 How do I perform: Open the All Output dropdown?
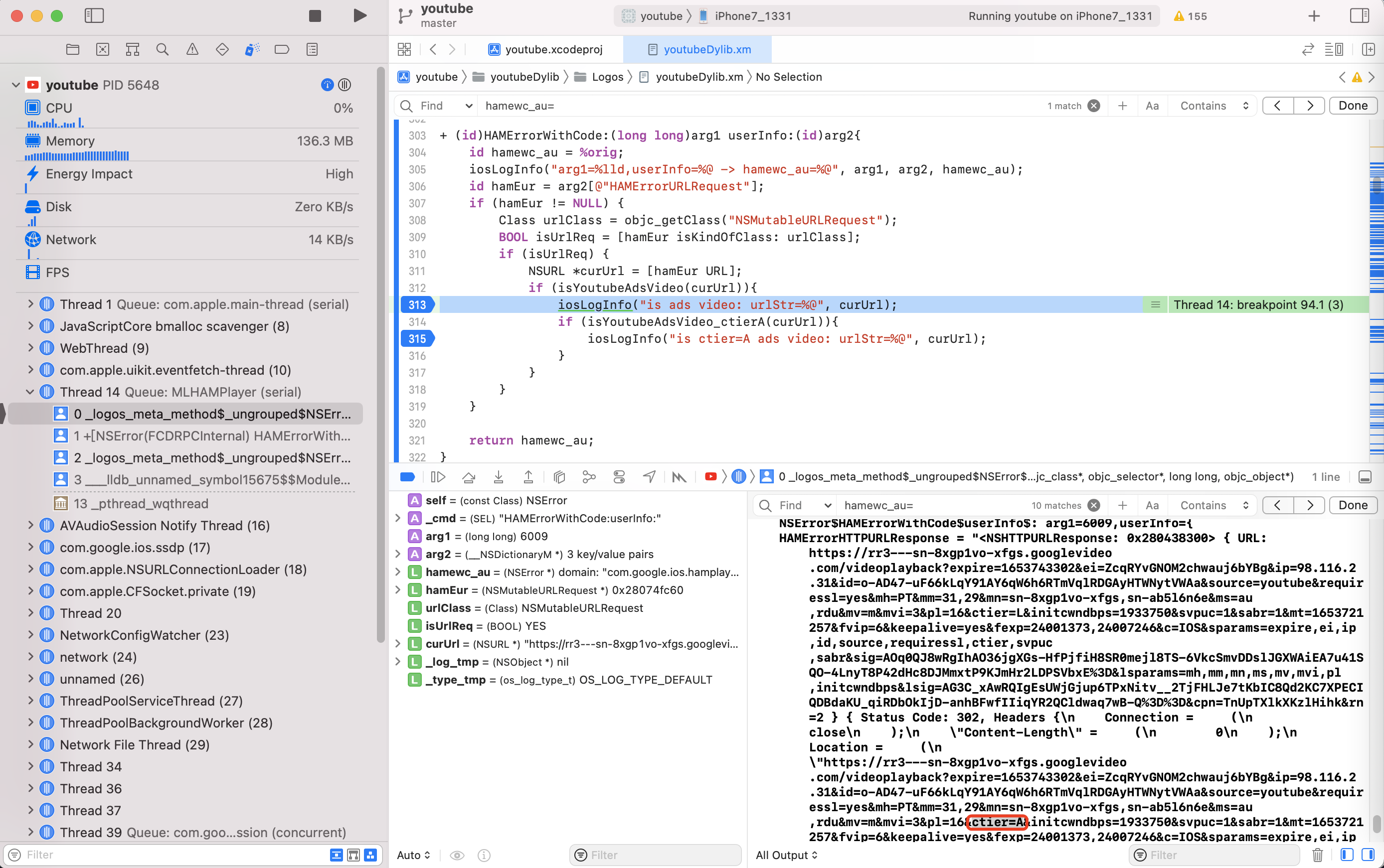pos(787,856)
